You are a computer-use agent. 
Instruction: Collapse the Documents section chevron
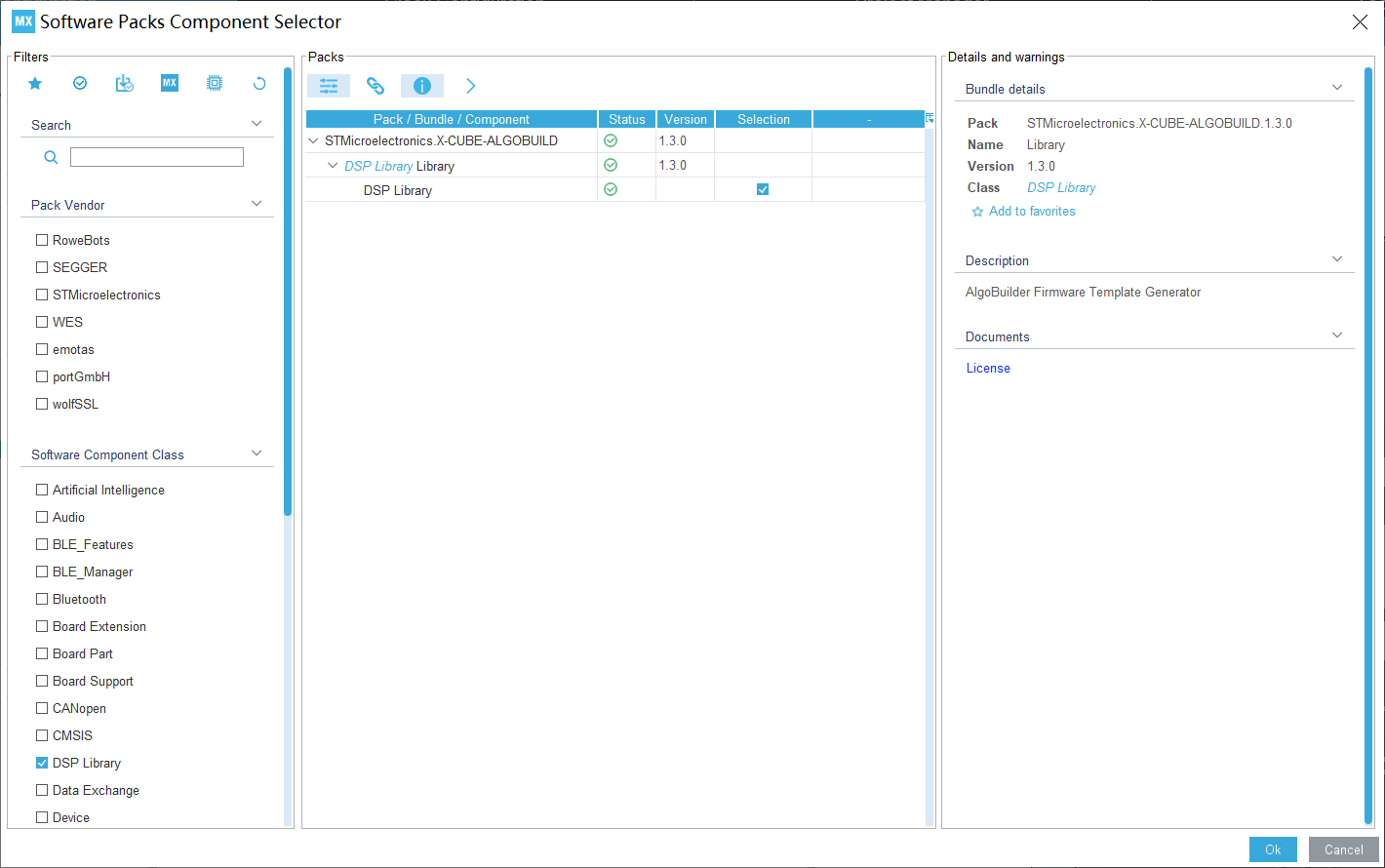(1337, 335)
